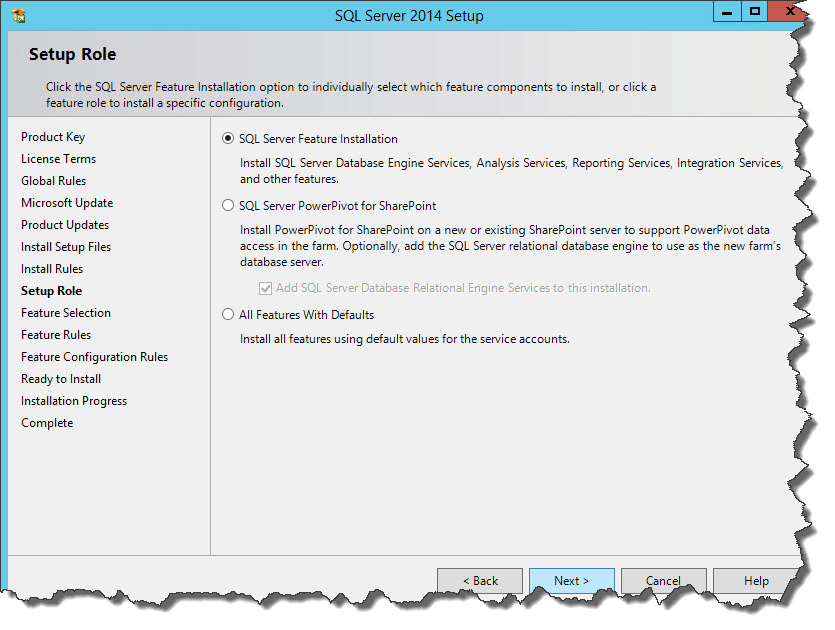
Task: Click Install Setup Files step
Action: (x=66, y=247)
